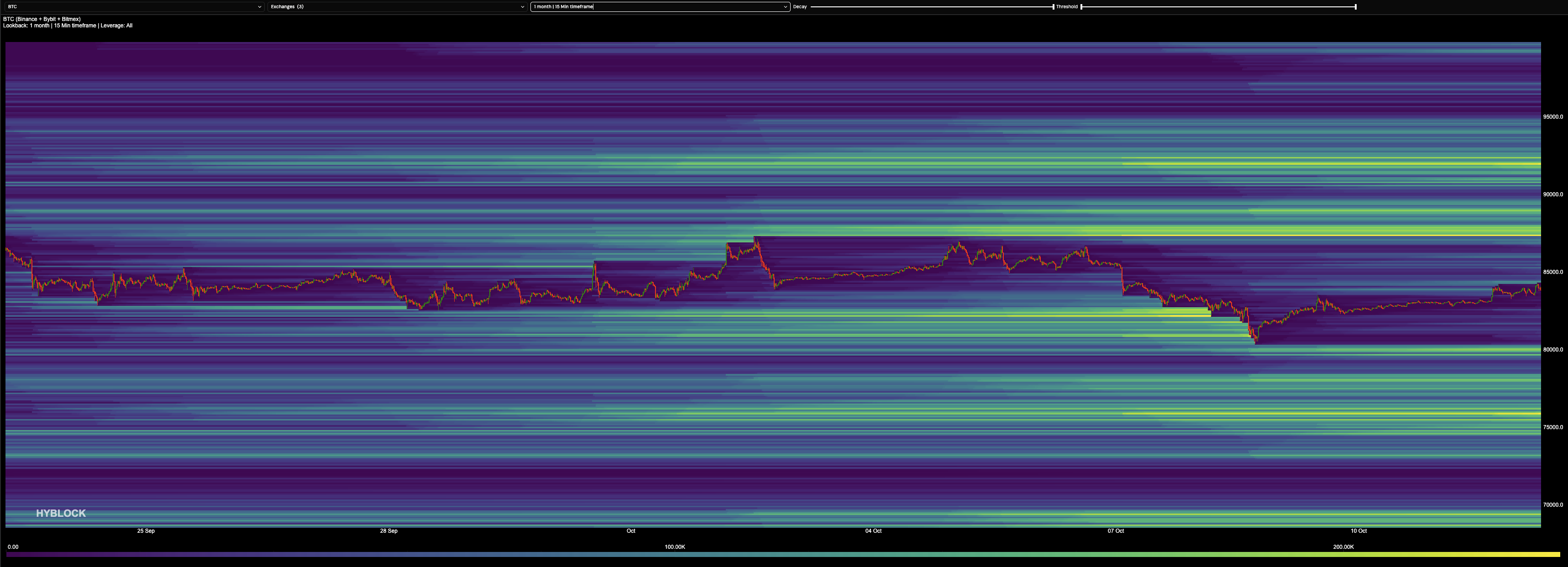
Task: Click the Threshold slider's right handle
Action: pos(1356,7)
